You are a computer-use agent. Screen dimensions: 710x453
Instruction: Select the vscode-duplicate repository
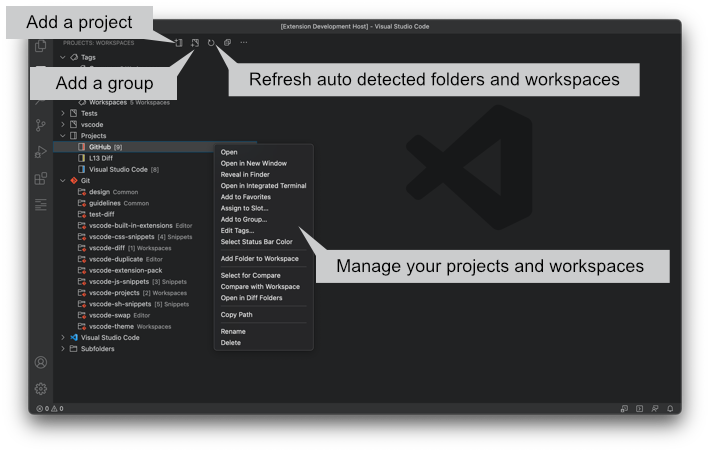click(134, 259)
